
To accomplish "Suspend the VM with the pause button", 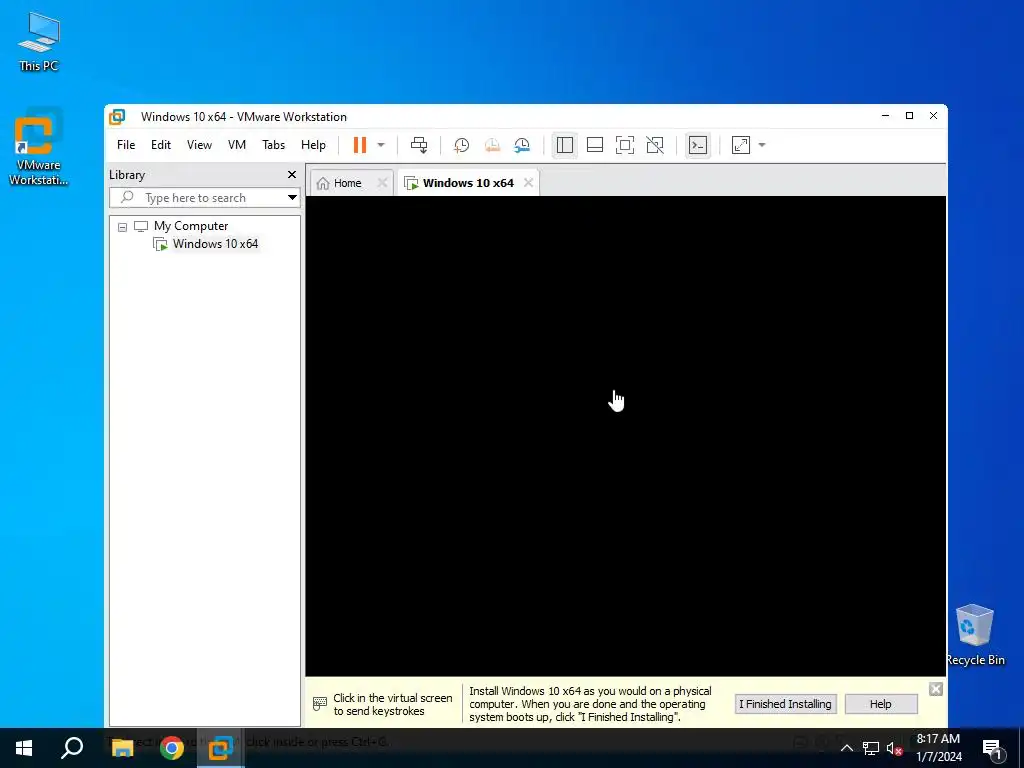I will tap(360, 145).
